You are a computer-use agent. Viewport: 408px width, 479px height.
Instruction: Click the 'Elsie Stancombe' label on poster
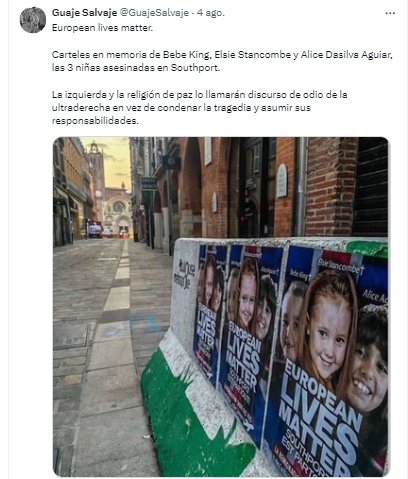point(340,266)
